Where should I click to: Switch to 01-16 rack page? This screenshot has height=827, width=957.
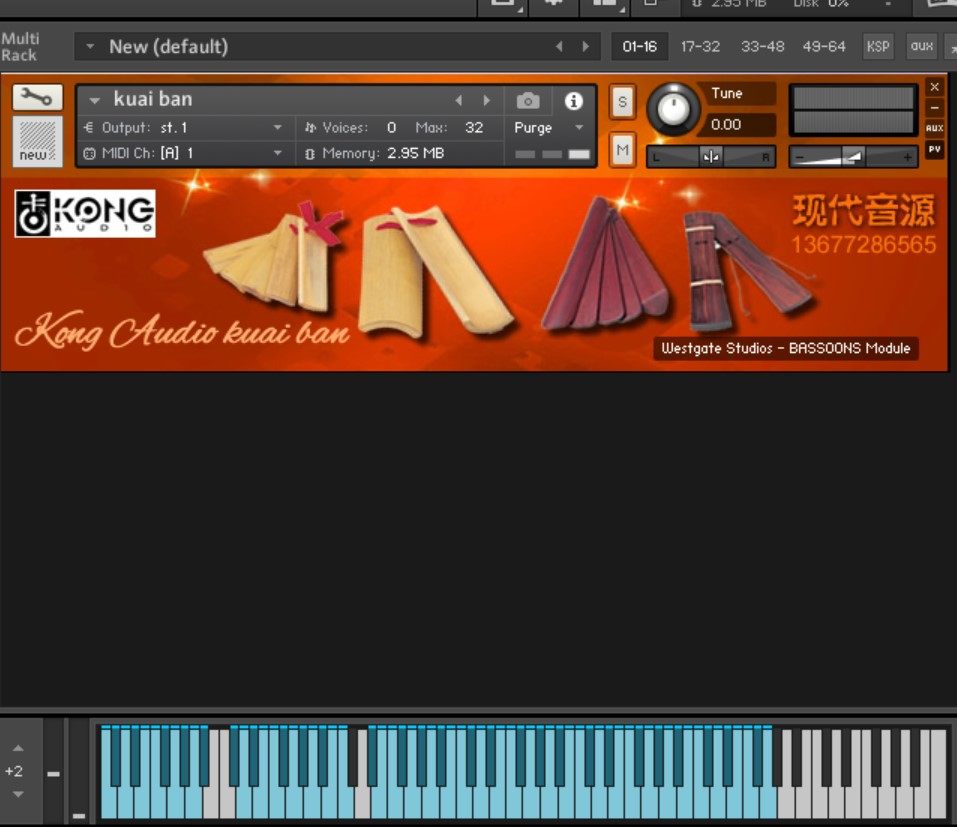[640, 46]
